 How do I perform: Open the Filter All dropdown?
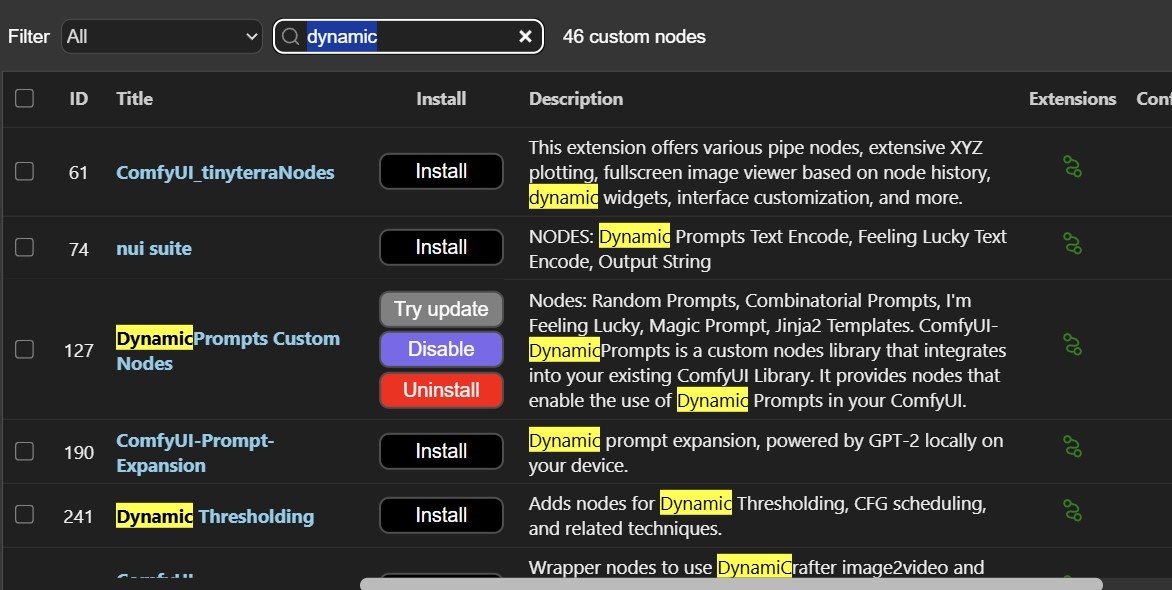tap(161, 37)
